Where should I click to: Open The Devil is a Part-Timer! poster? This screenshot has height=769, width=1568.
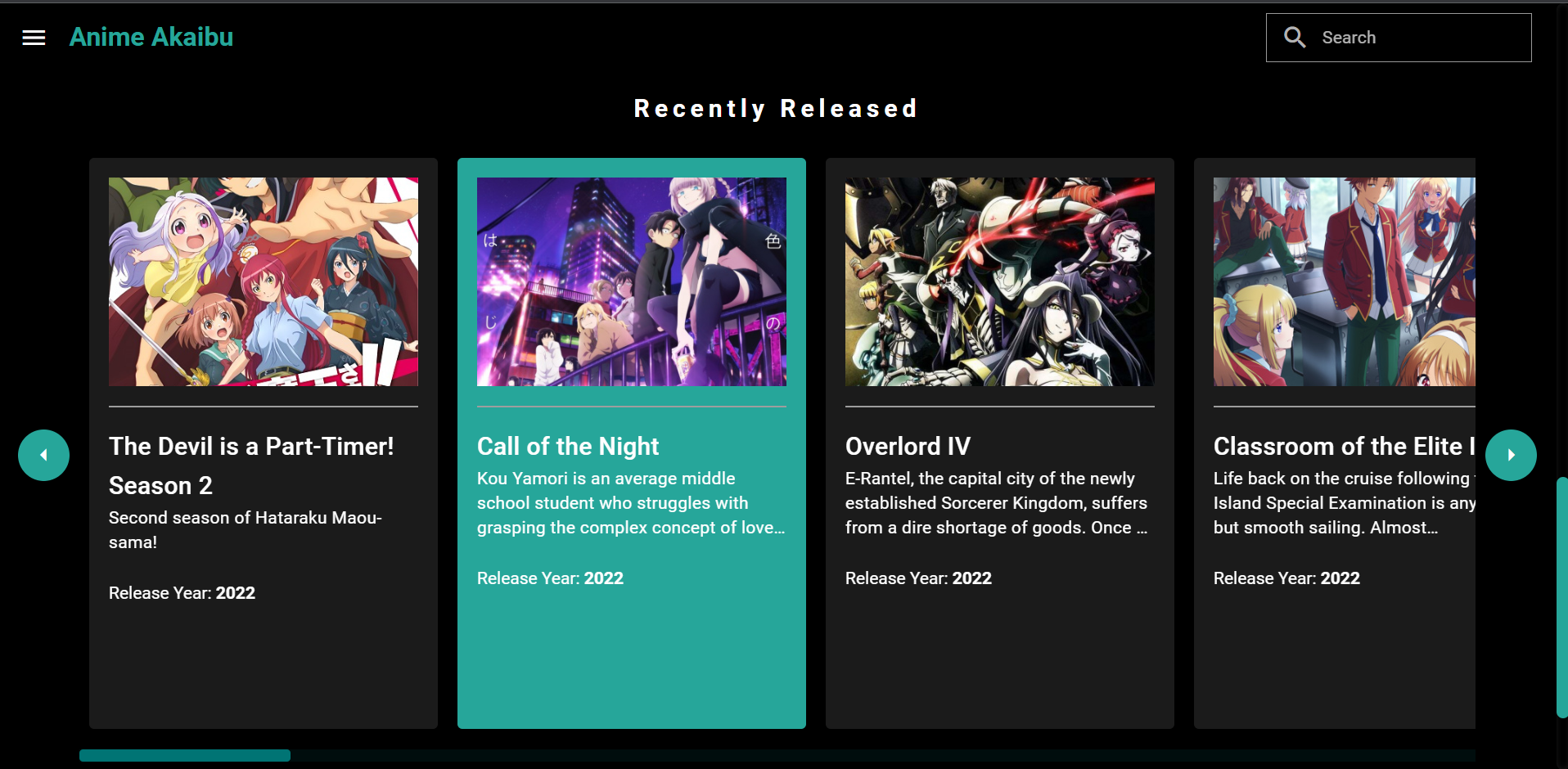coord(264,281)
